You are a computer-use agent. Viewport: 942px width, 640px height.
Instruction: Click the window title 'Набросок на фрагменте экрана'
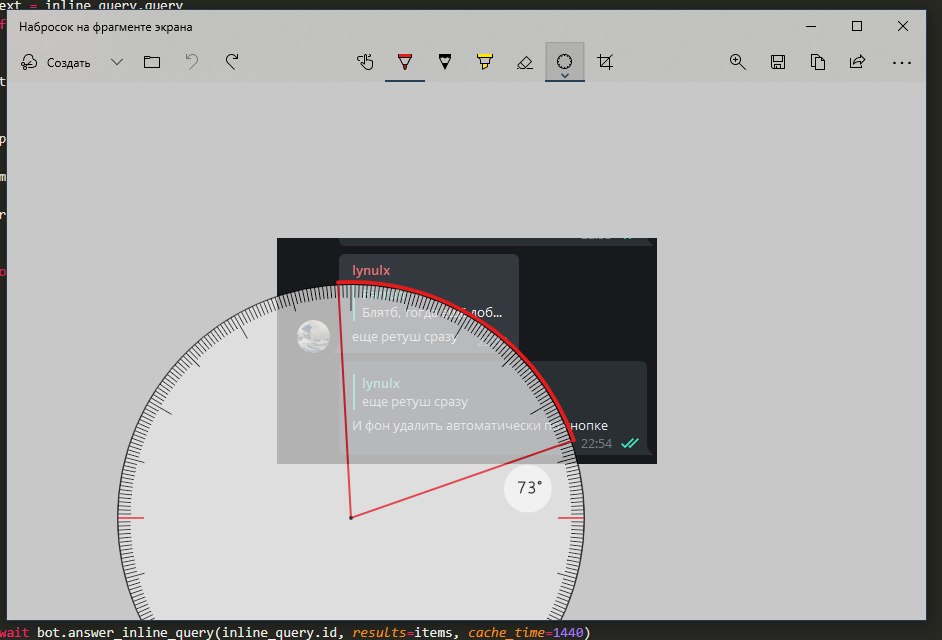click(106, 27)
